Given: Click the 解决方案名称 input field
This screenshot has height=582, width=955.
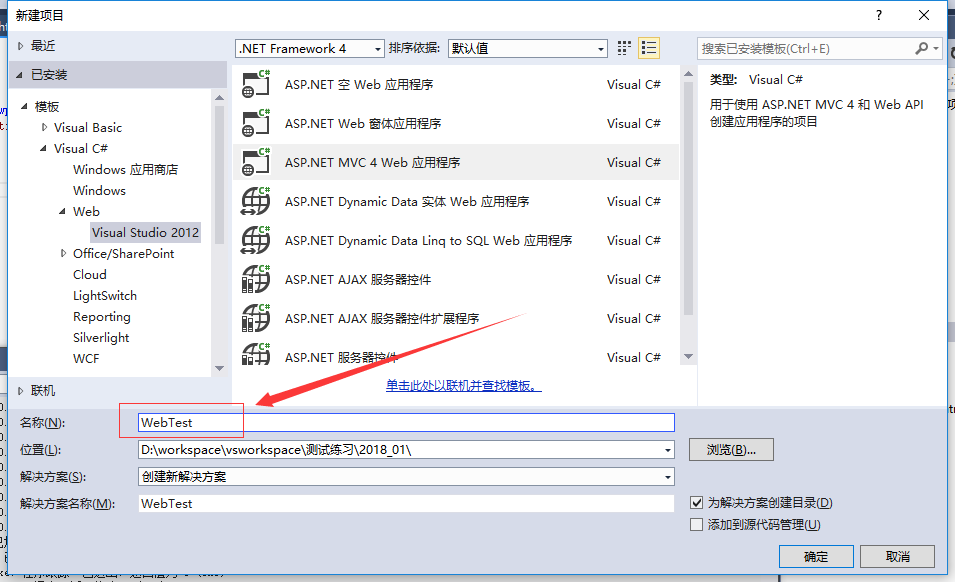Looking at the screenshot, I should 406,503.
